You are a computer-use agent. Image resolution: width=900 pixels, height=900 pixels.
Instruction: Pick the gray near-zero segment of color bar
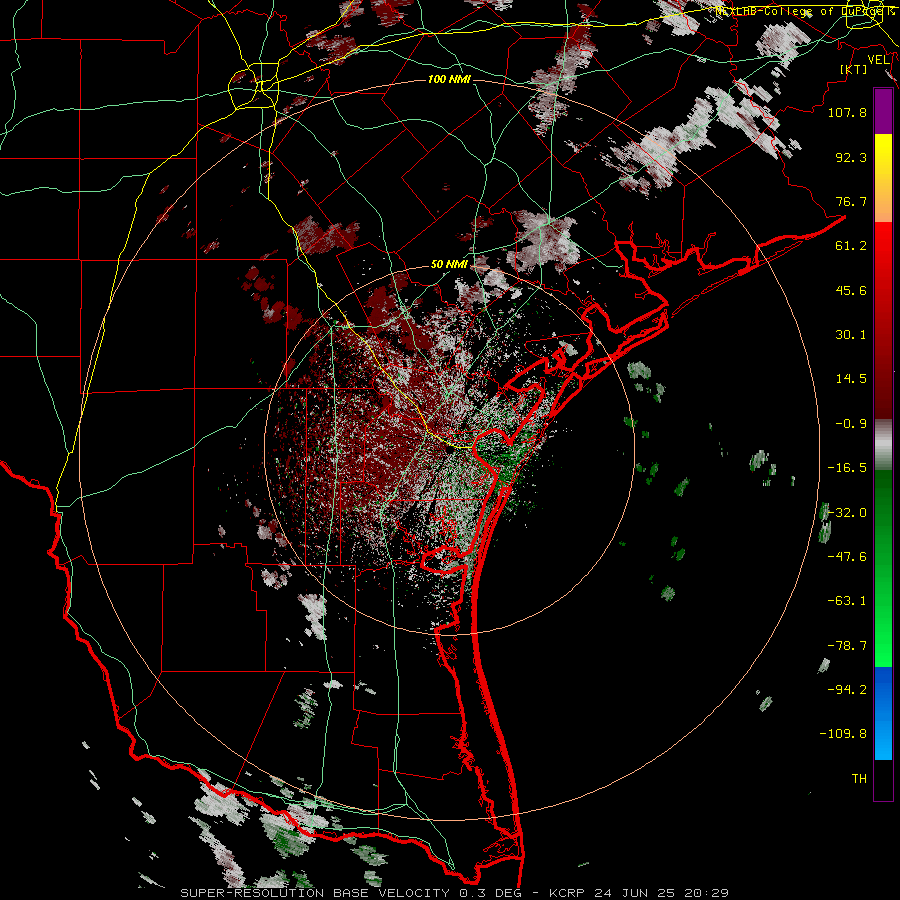click(x=883, y=444)
